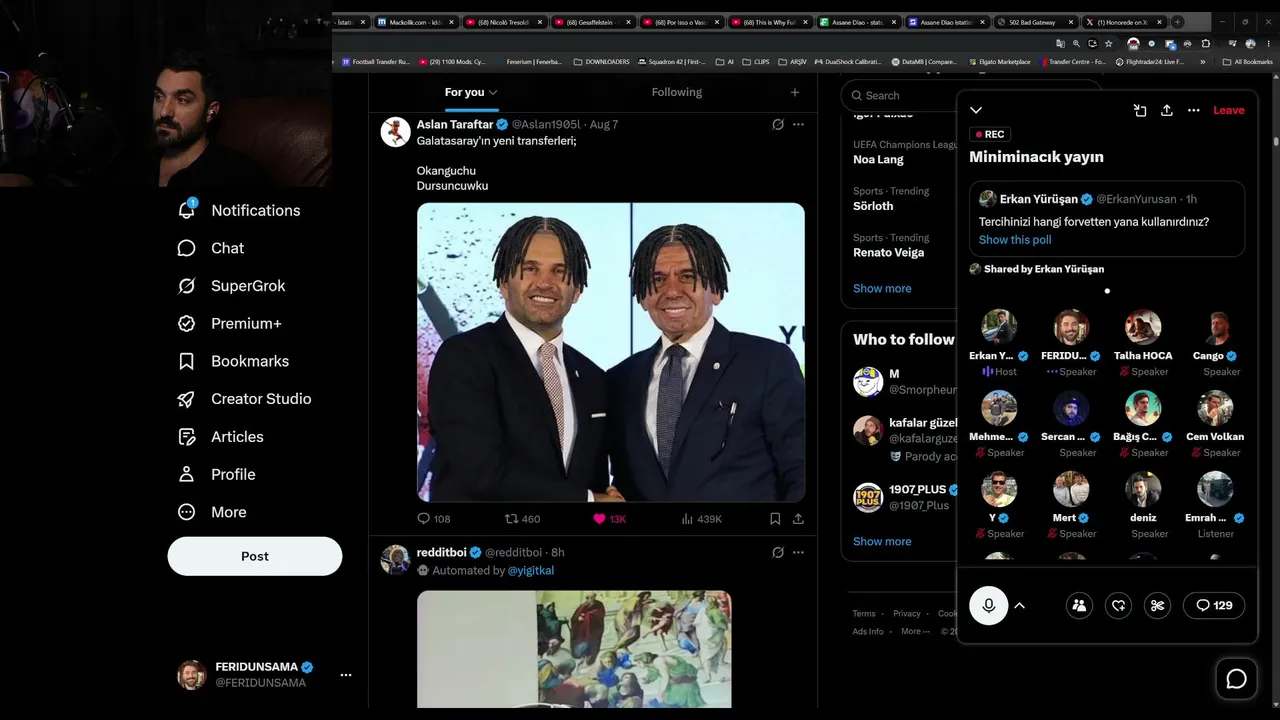Open Talha HOCA's speaker avatar
The width and height of the screenshot is (1280, 720).
click(x=1143, y=327)
